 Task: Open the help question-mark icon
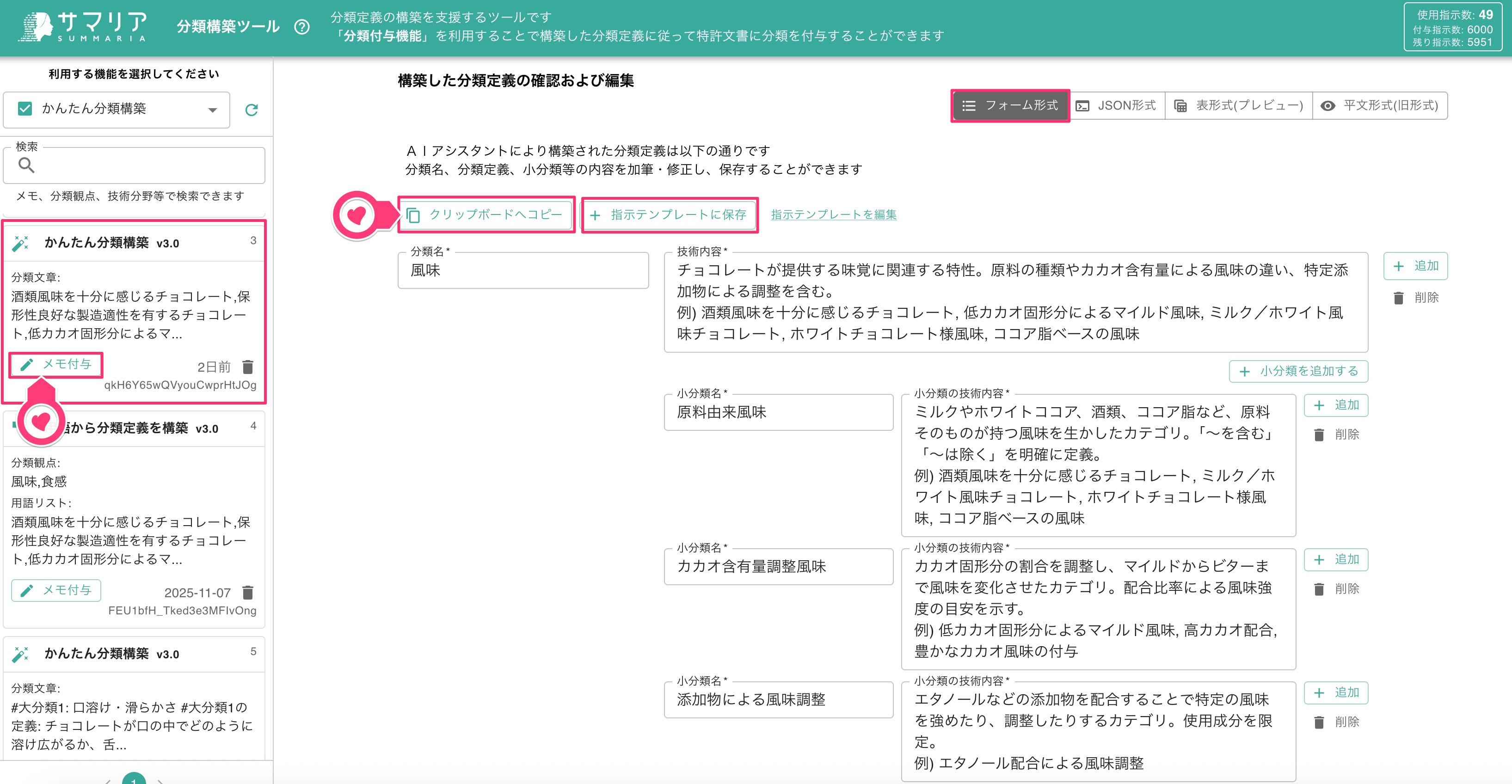point(301,27)
